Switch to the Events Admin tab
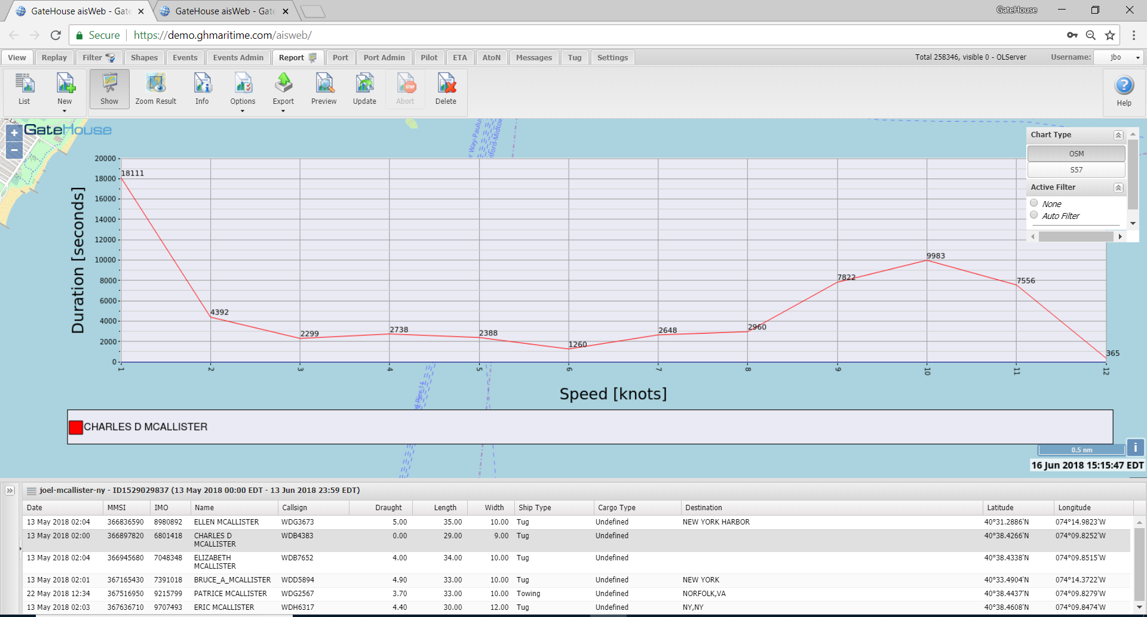Screen dimensions: 1147x617 tap(238, 58)
